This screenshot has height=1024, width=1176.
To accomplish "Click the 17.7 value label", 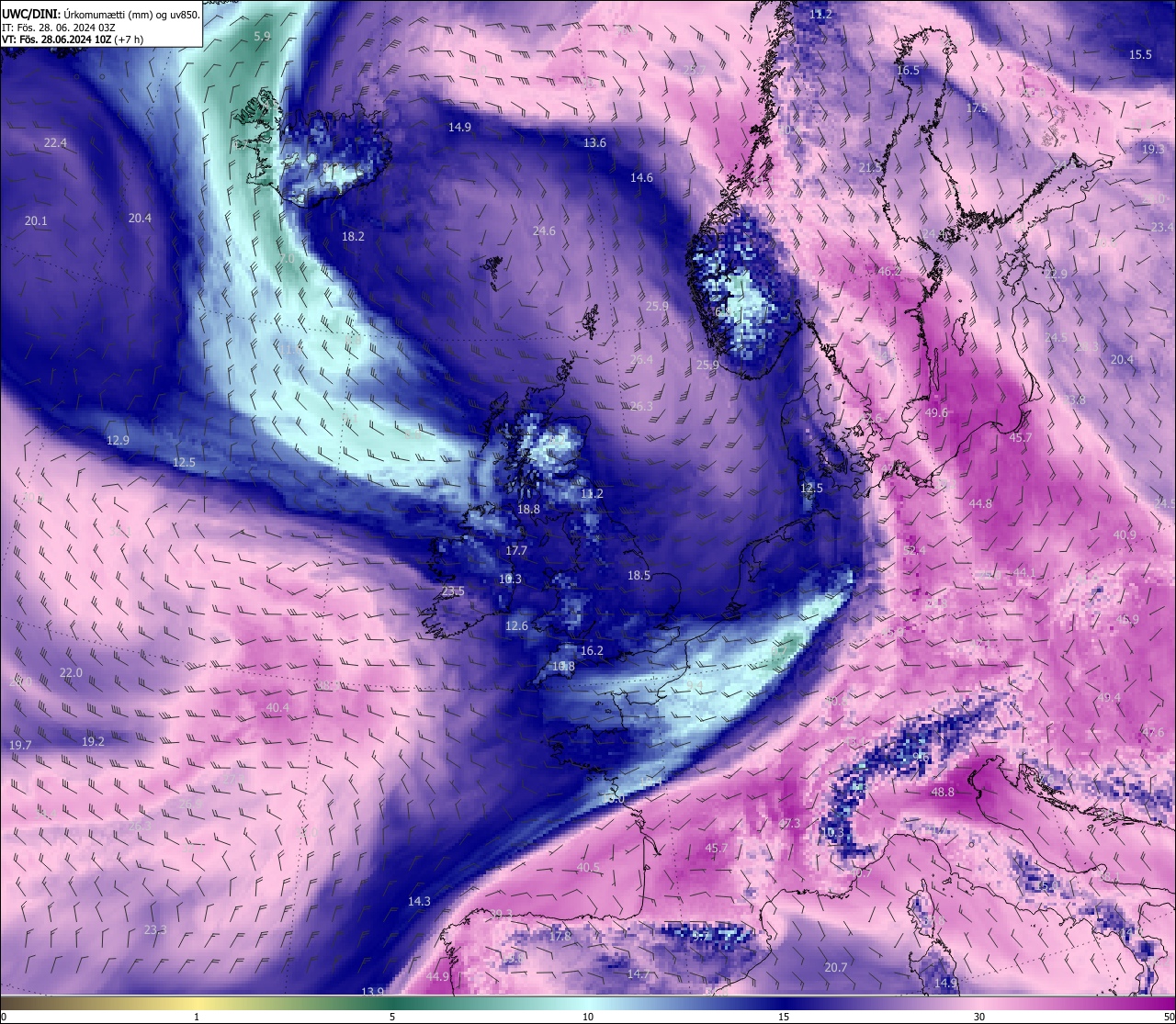I will click(516, 550).
